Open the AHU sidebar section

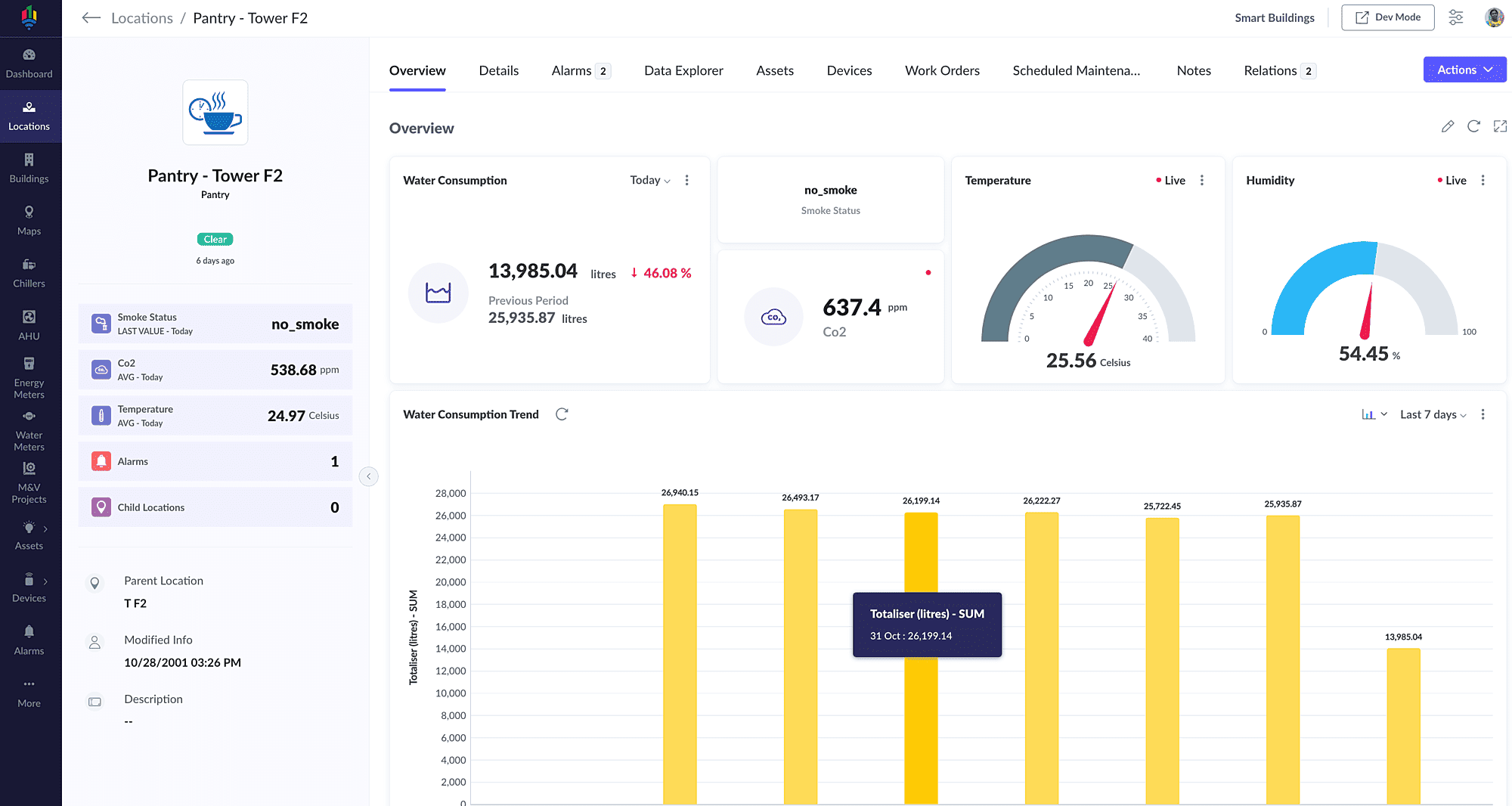29,325
